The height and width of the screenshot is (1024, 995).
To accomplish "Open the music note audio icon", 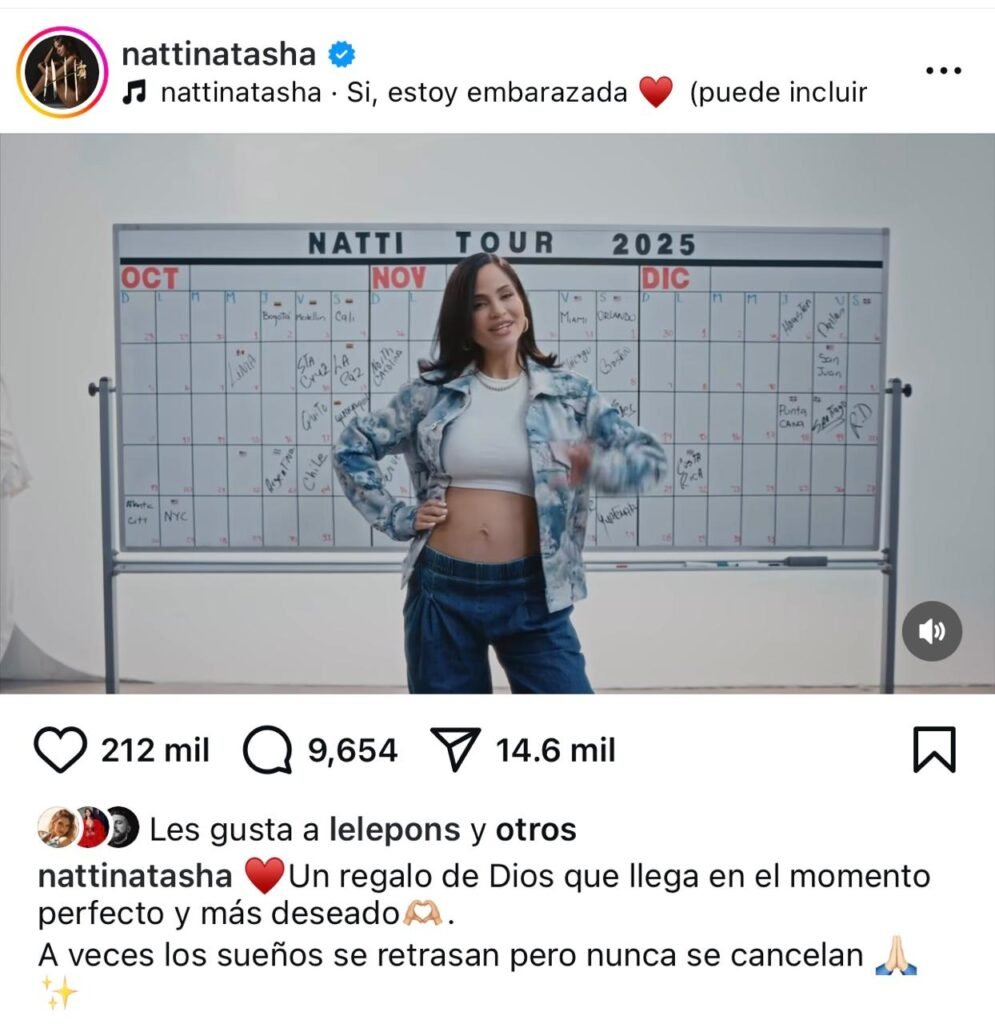I will [x=134, y=93].
